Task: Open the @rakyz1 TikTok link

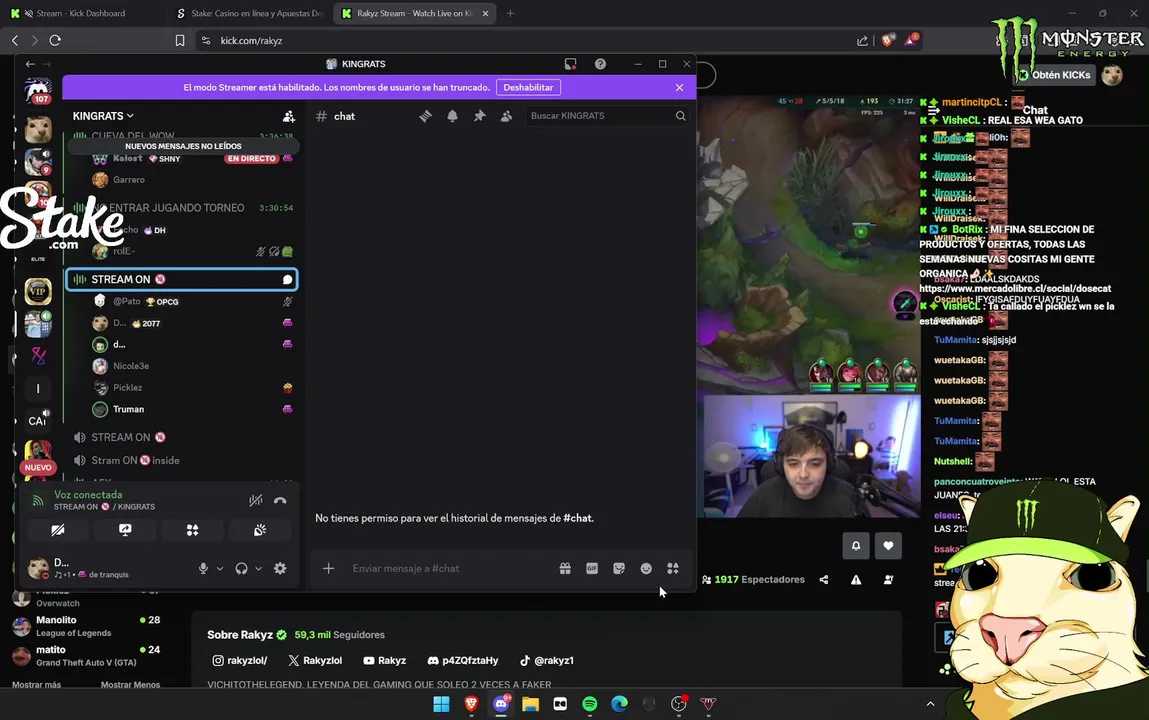Action: 547,660
